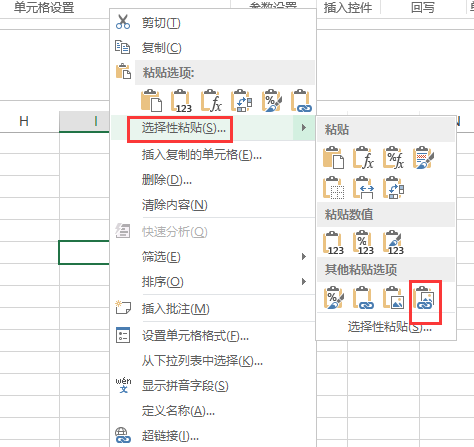474x447 pixels.
Task: Click 插入批注(M) menu entry
Action: click(x=176, y=309)
